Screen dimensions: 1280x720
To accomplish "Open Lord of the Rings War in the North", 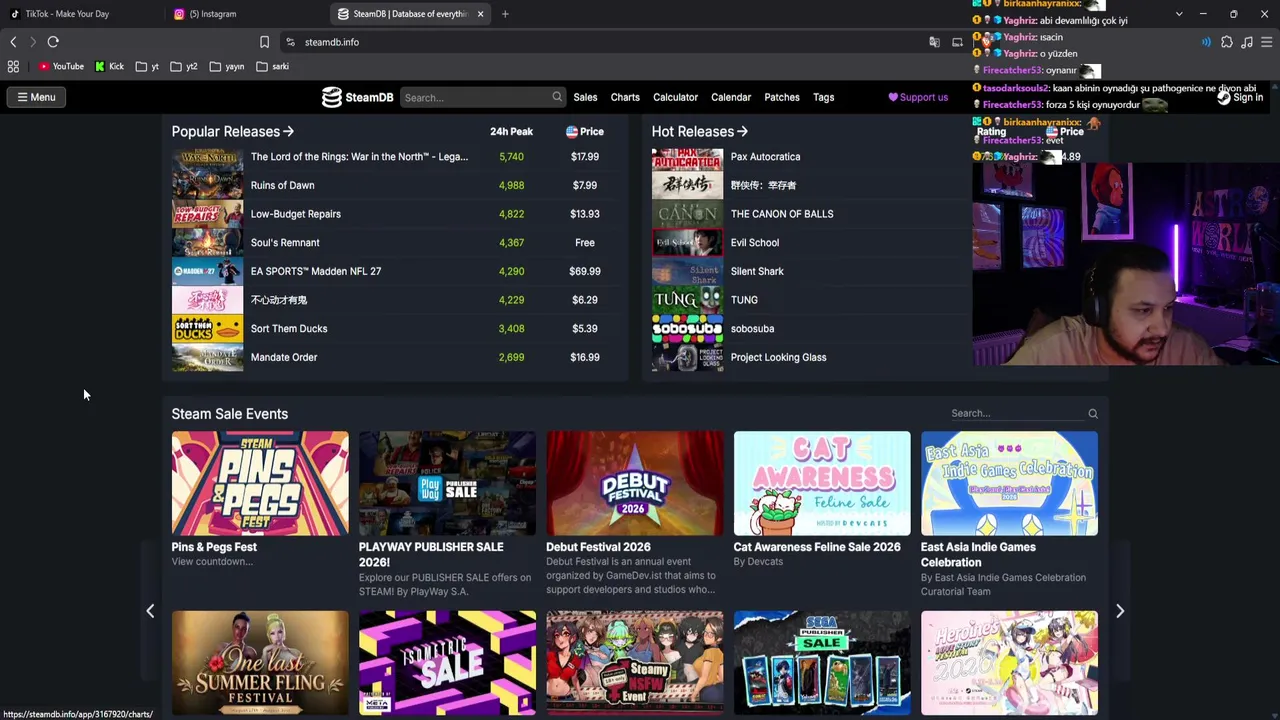I will (359, 157).
